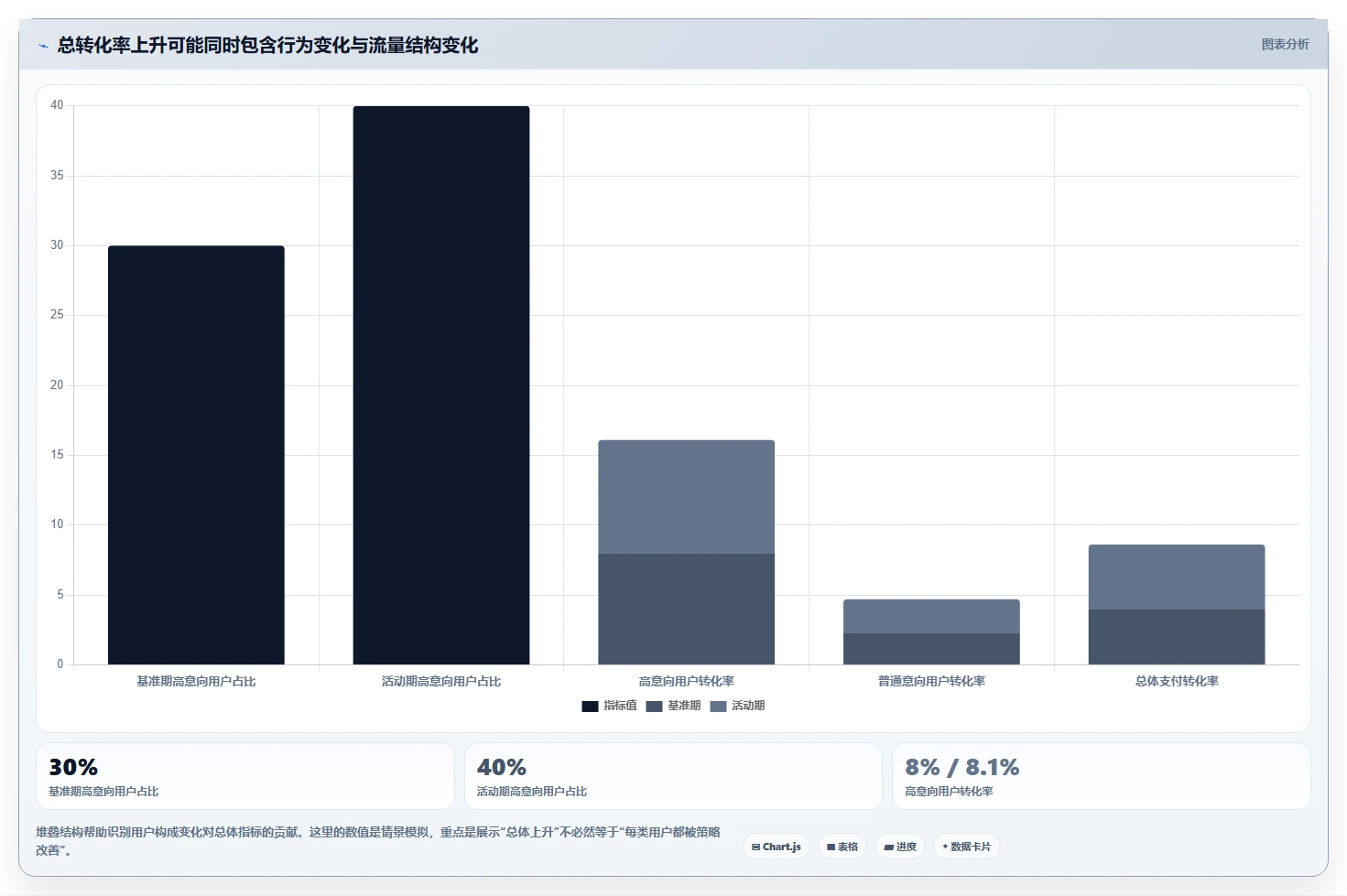This screenshot has height=896, width=1347.
Task: Toggle the 活动期 legend entry
Action: click(737, 706)
